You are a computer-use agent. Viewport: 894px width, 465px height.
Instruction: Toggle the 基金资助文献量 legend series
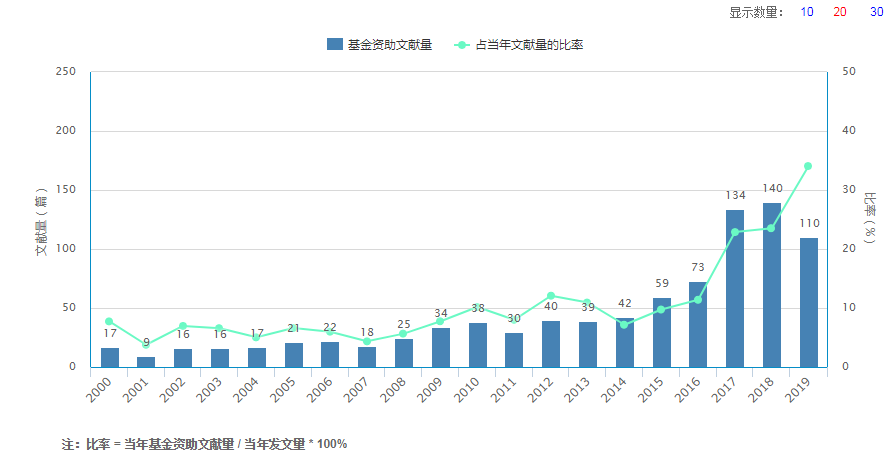pos(379,44)
